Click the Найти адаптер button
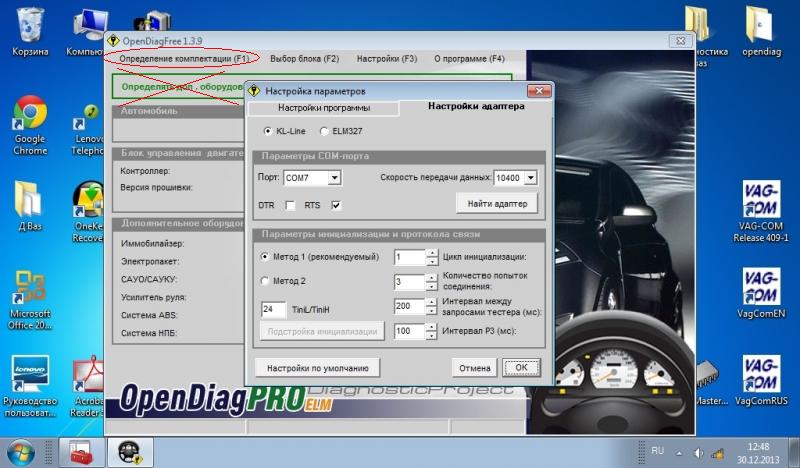This screenshot has width=800, height=468. (x=497, y=204)
